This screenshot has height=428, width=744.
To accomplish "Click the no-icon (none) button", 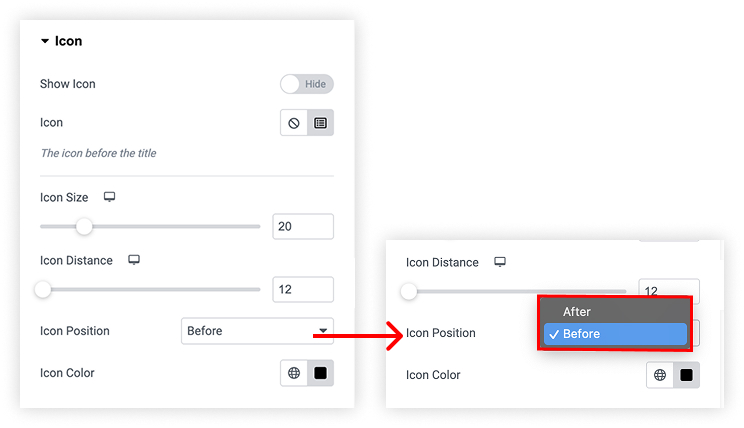I will pyautogui.click(x=294, y=123).
